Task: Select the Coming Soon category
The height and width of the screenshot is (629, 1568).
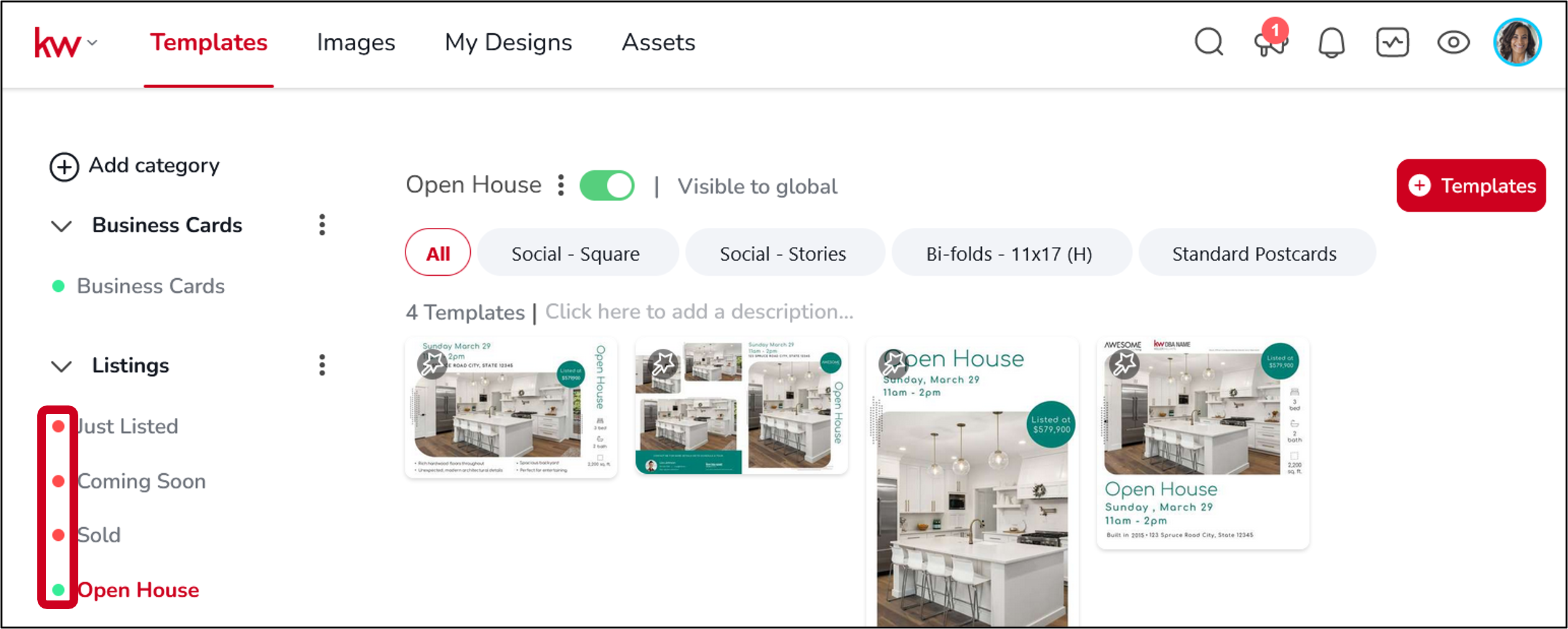Action: tap(142, 481)
